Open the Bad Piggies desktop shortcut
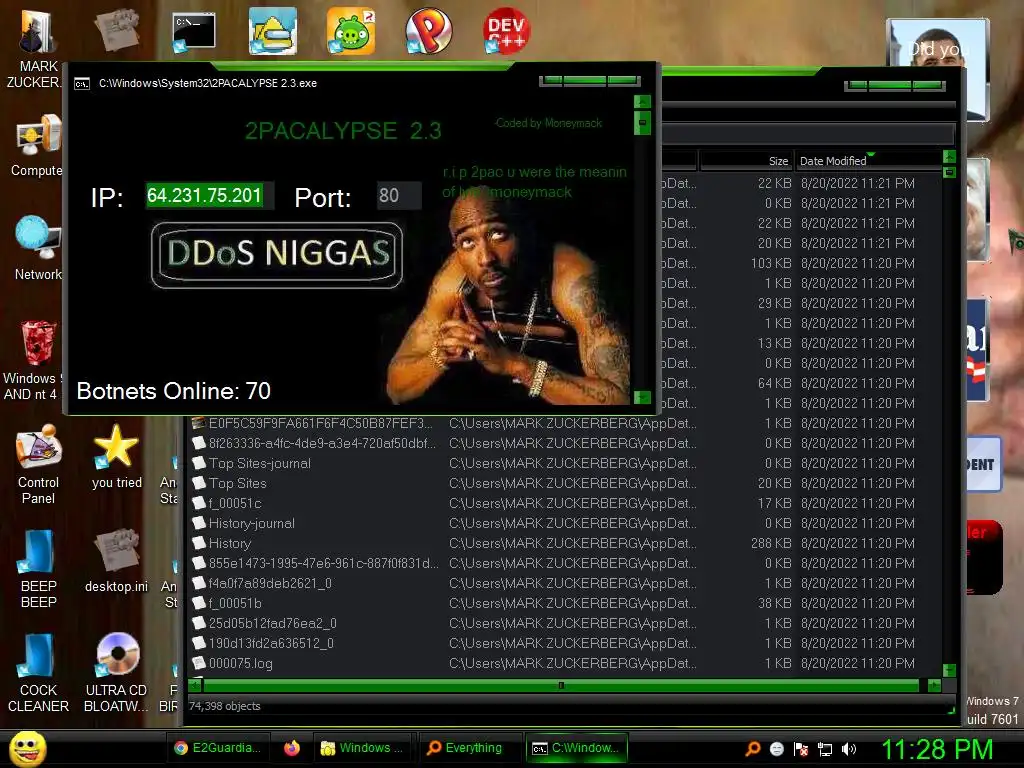The width and height of the screenshot is (1024, 768). (x=351, y=31)
